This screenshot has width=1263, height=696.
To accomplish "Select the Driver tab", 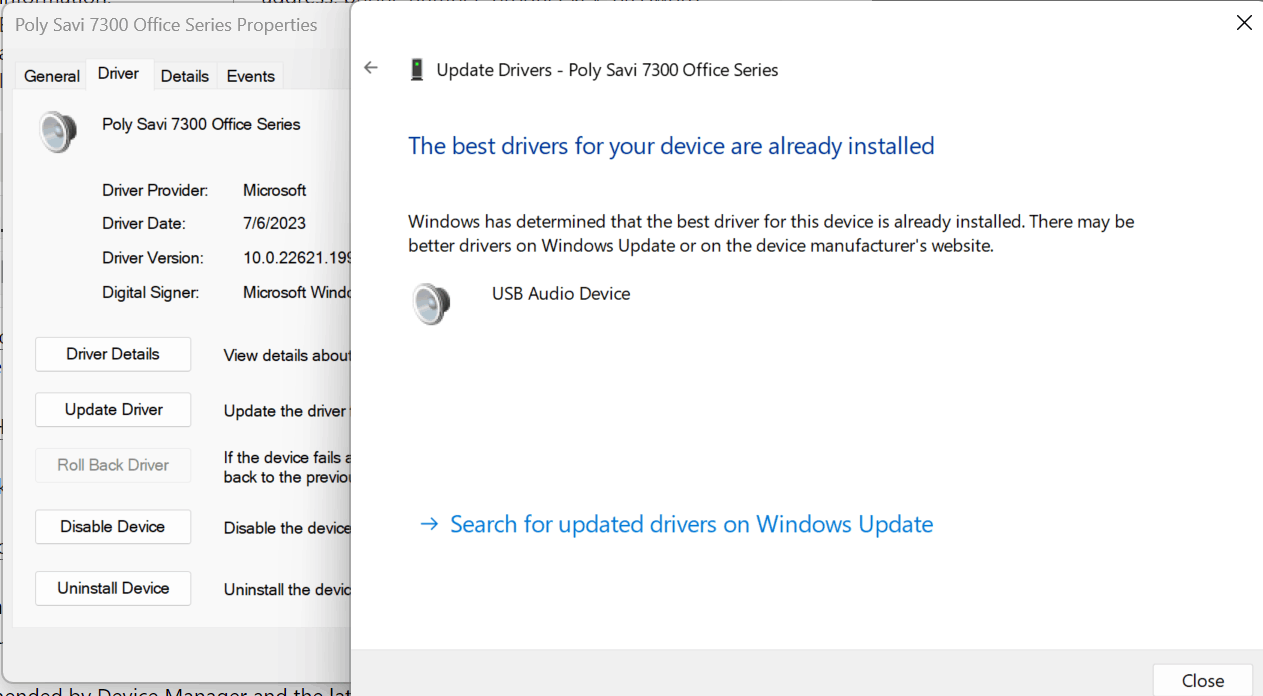I will coord(118,74).
